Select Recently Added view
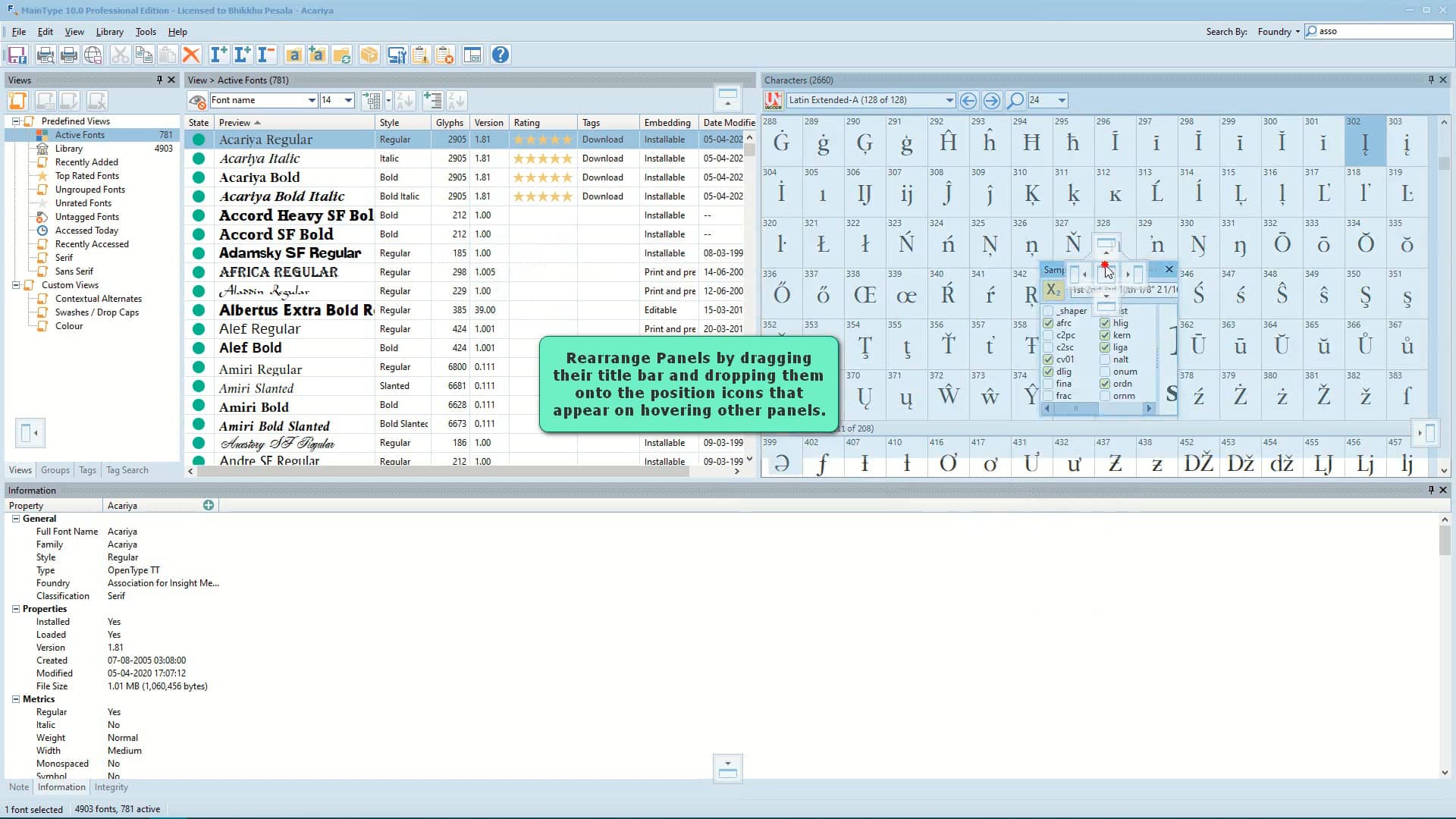This screenshot has width=1456, height=819. pyautogui.click(x=86, y=162)
